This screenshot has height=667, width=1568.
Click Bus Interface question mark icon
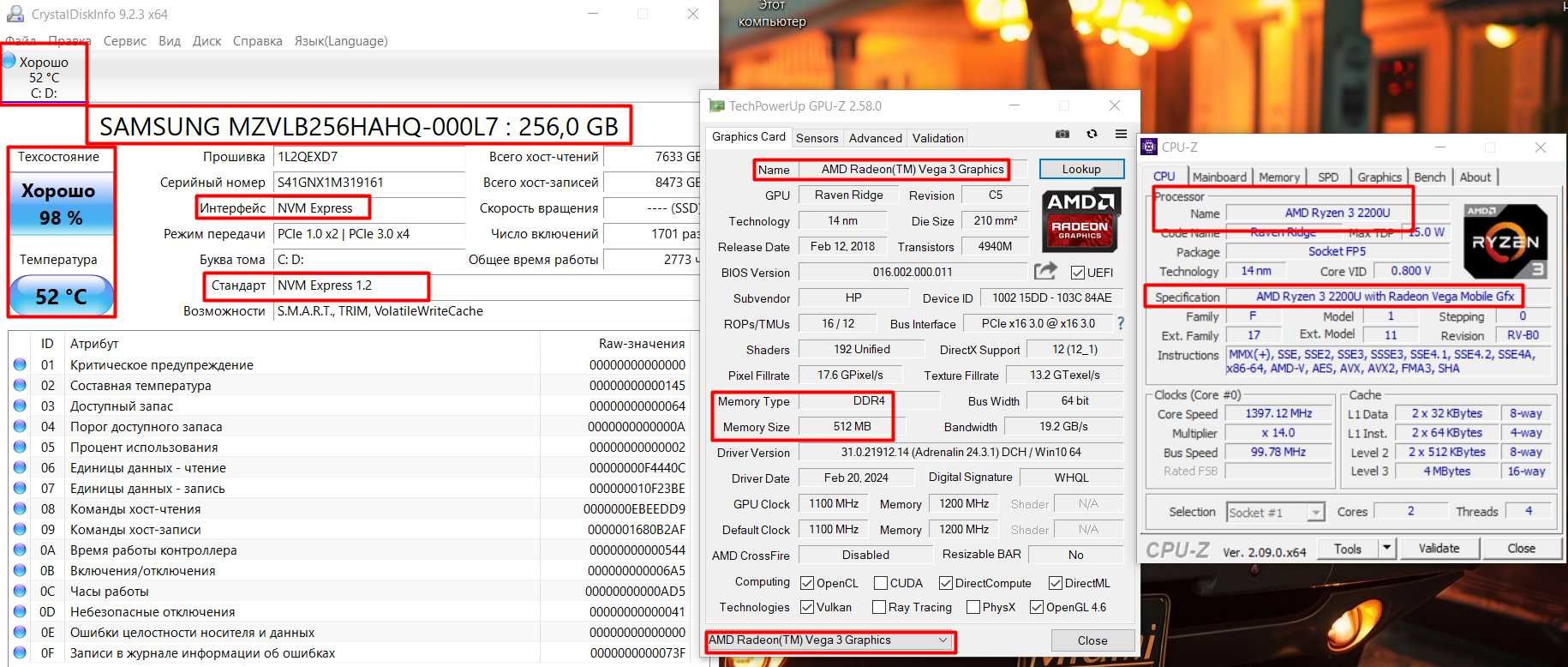pyautogui.click(x=1120, y=323)
